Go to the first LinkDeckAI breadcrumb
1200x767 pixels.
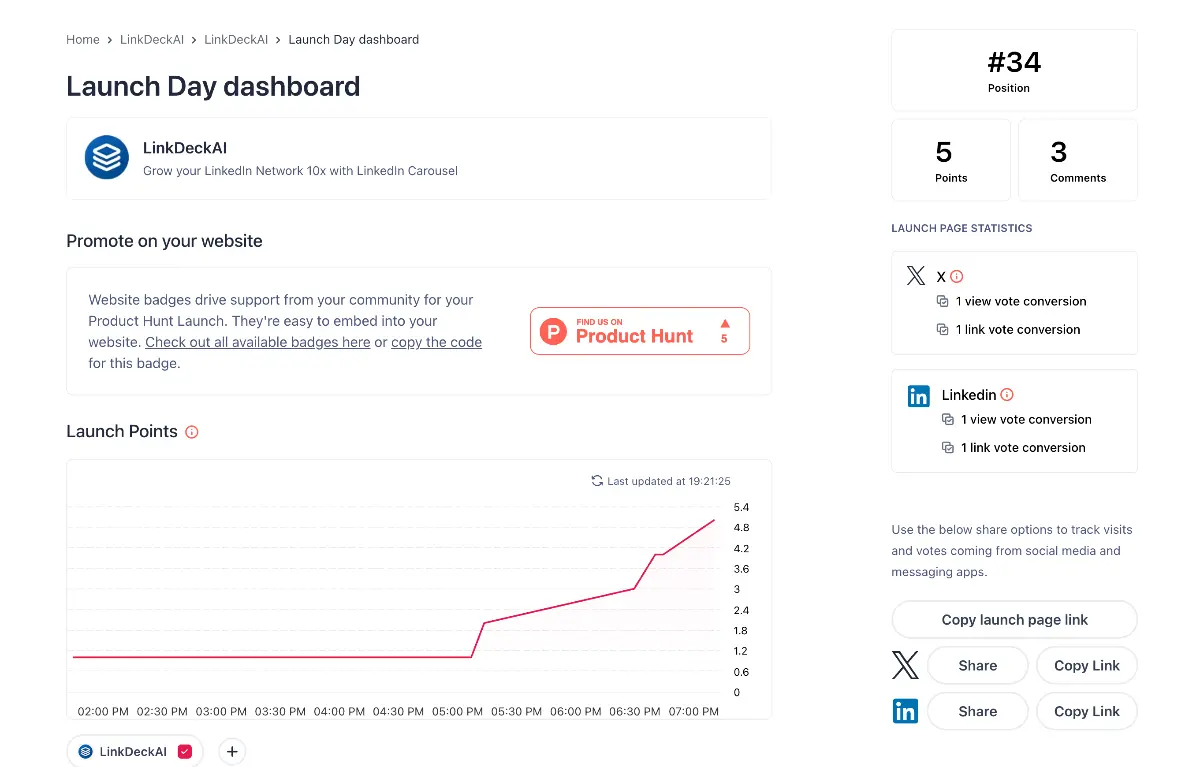(x=151, y=40)
